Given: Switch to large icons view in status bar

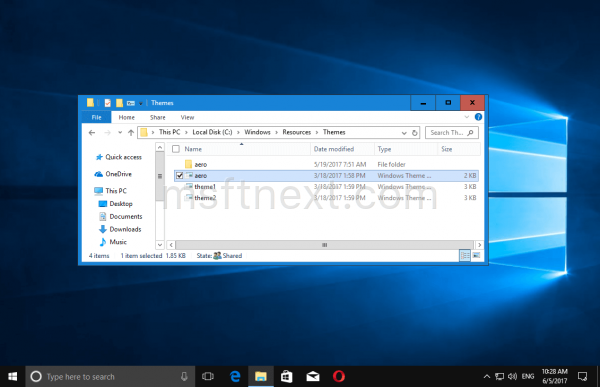Looking at the screenshot, I should tap(476, 255).
